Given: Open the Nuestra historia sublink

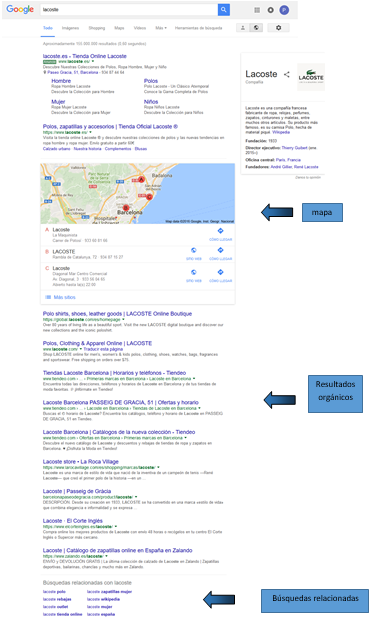Looking at the screenshot, I should coord(87,149).
